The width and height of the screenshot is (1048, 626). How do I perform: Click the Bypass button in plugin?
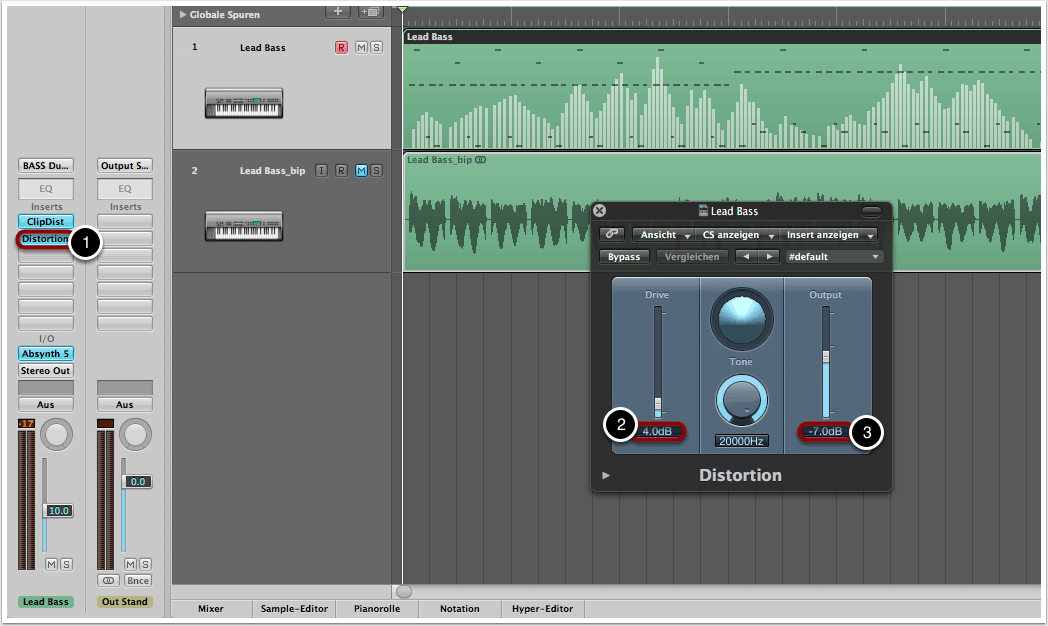pyautogui.click(x=624, y=257)
